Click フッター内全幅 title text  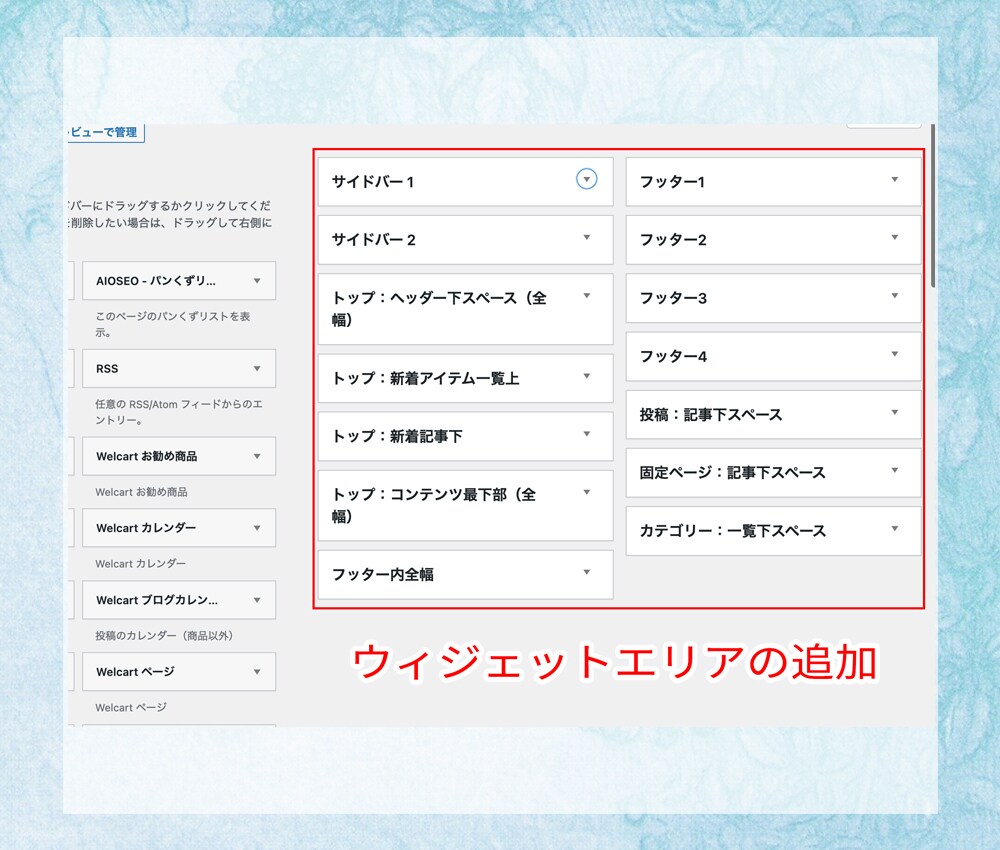tap(383, 575)
